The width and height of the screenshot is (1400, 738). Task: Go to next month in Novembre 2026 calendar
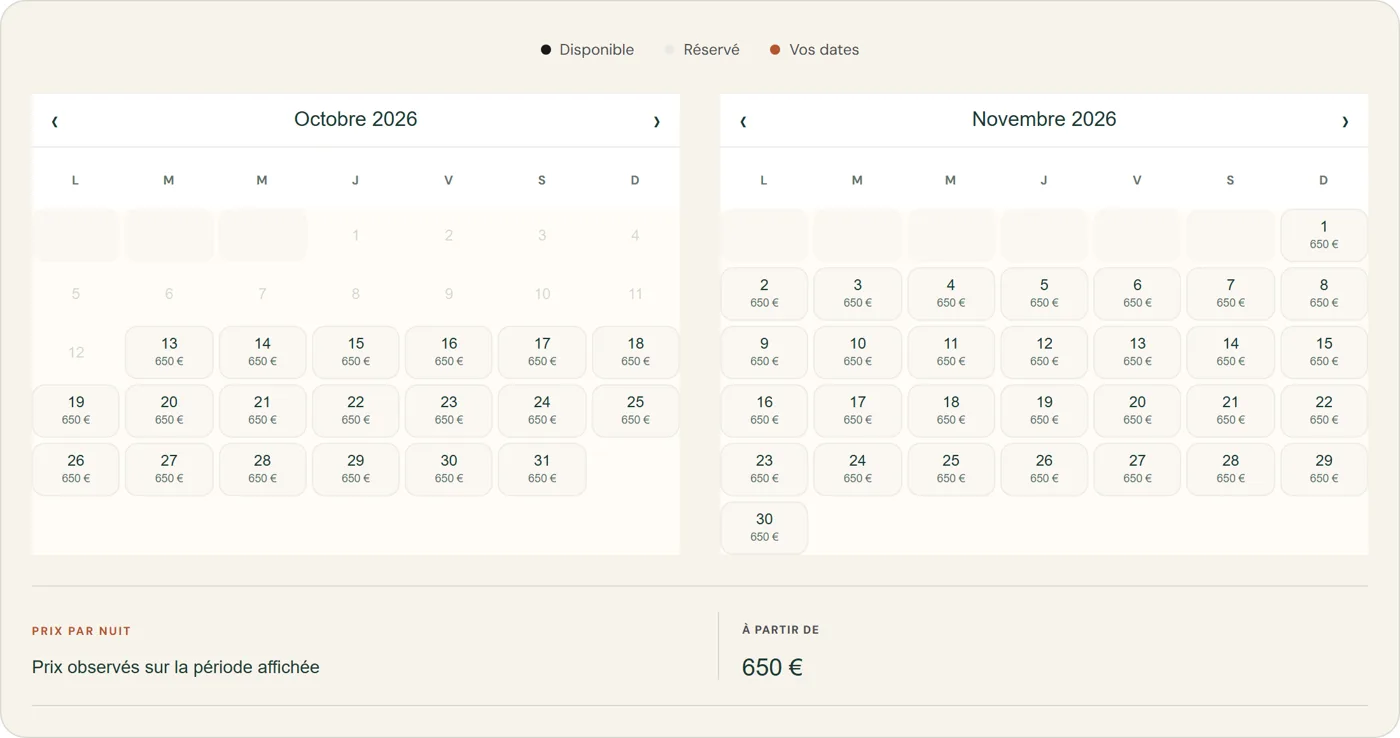click(1345, 121)
